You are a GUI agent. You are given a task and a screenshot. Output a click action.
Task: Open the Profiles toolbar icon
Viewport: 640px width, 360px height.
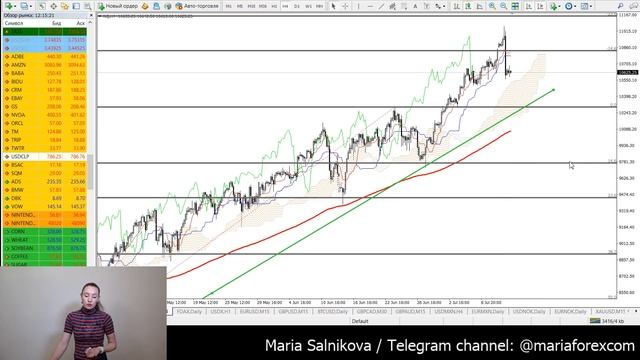point(24,6)
